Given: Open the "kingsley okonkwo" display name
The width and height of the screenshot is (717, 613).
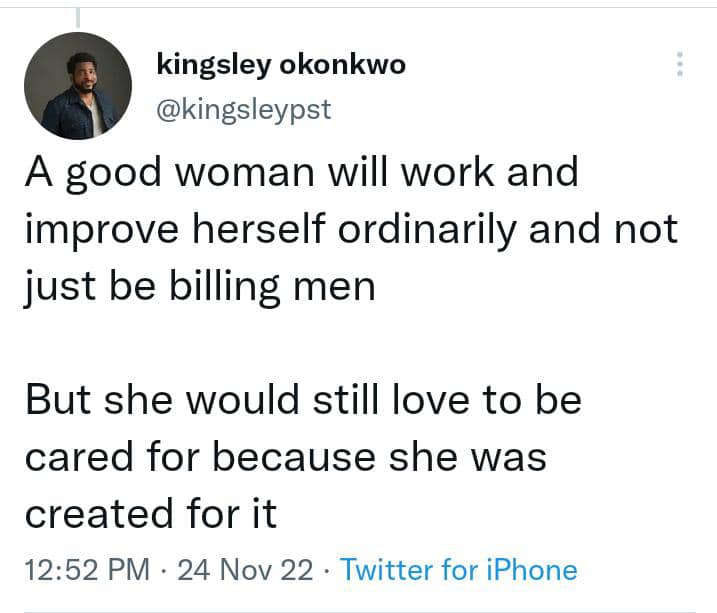Looking at the screenshot, I should pyautogui.click(x=281, y=64).
